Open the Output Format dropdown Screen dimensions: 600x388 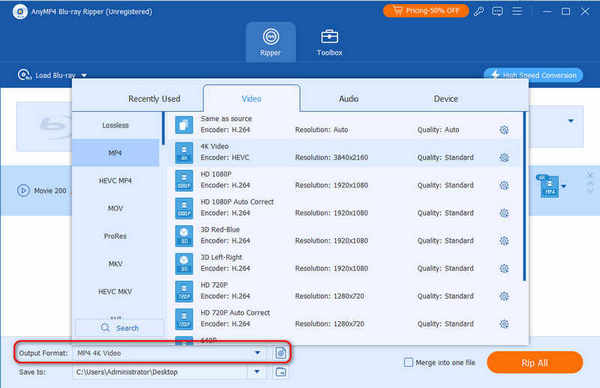point(258,353)
